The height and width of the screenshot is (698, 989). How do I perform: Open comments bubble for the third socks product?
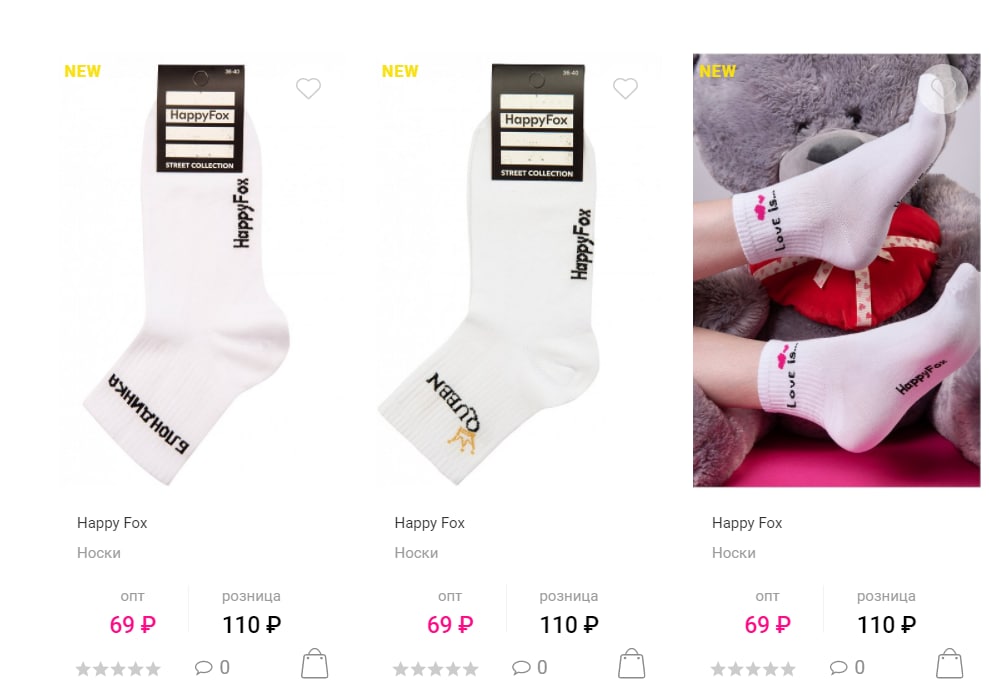[847, 667]
